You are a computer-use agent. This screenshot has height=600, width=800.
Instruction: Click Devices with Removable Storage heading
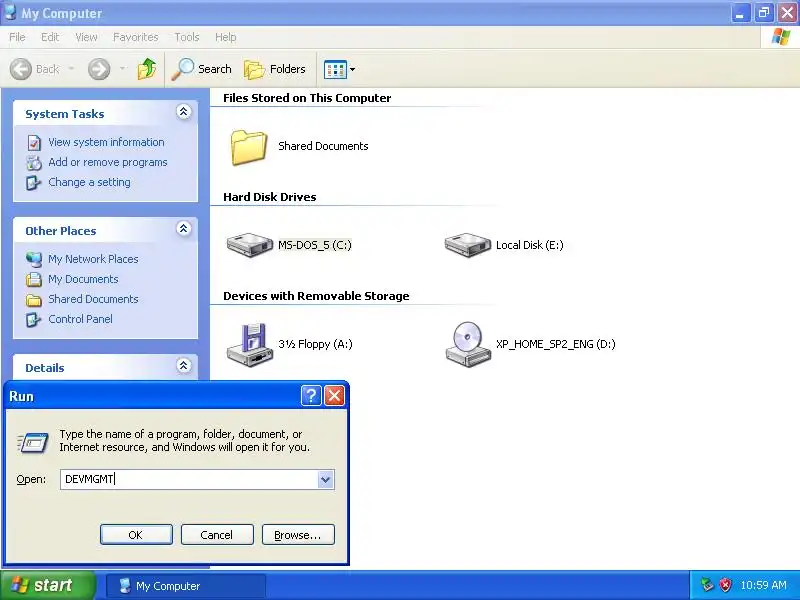click(x=316, y=296)
